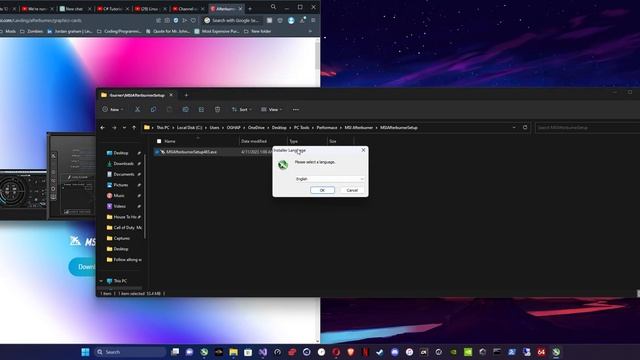Open the View dropdown in Explorer
The image size is (640, 360).
point(271,109)
